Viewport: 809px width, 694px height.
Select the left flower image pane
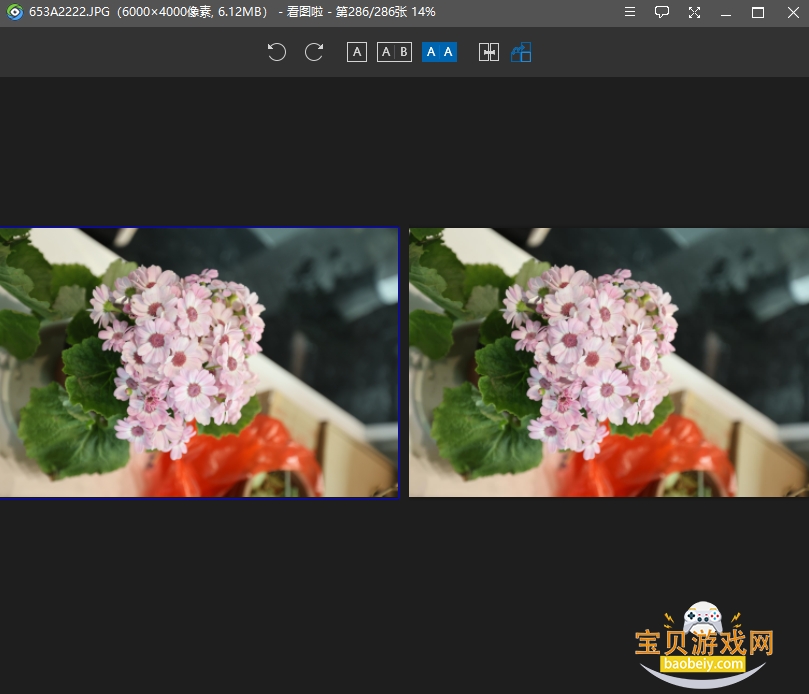199,363
